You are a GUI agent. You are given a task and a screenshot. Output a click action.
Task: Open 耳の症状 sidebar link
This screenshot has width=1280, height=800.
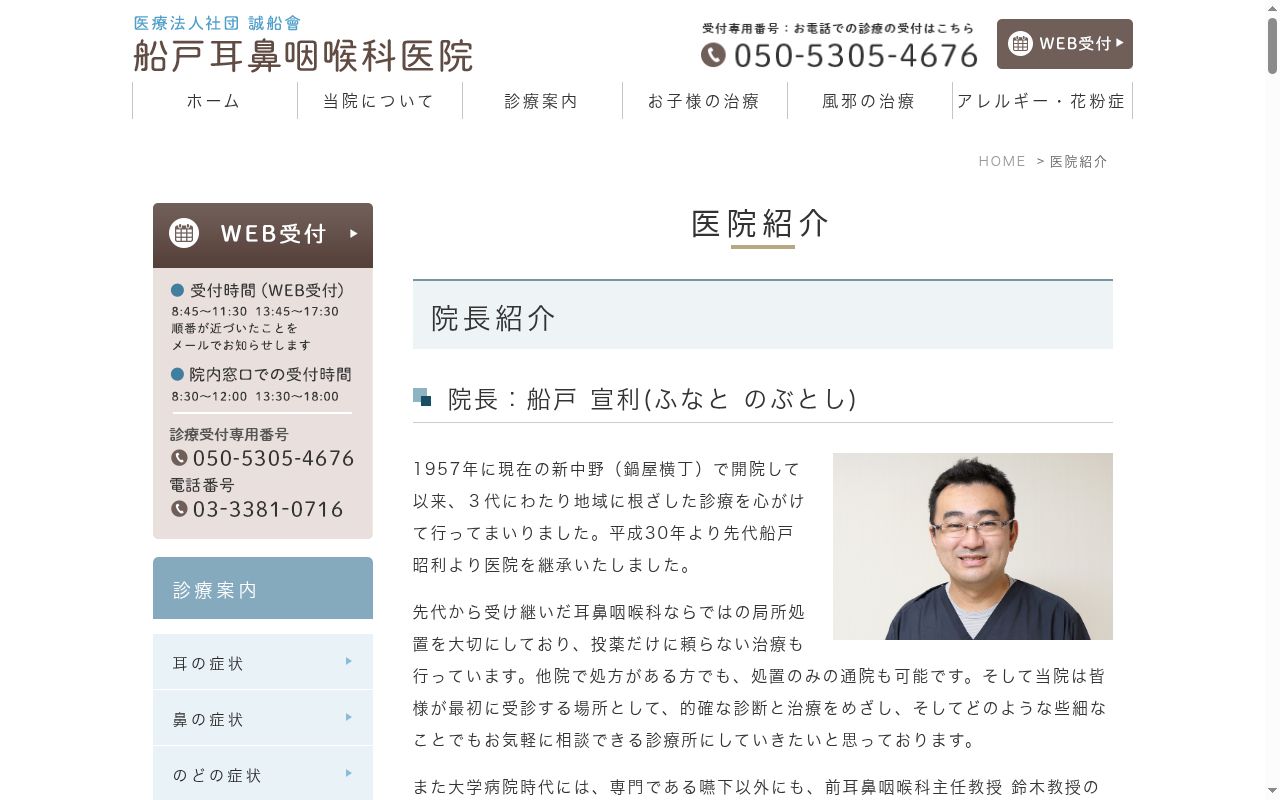pos(263,662)
